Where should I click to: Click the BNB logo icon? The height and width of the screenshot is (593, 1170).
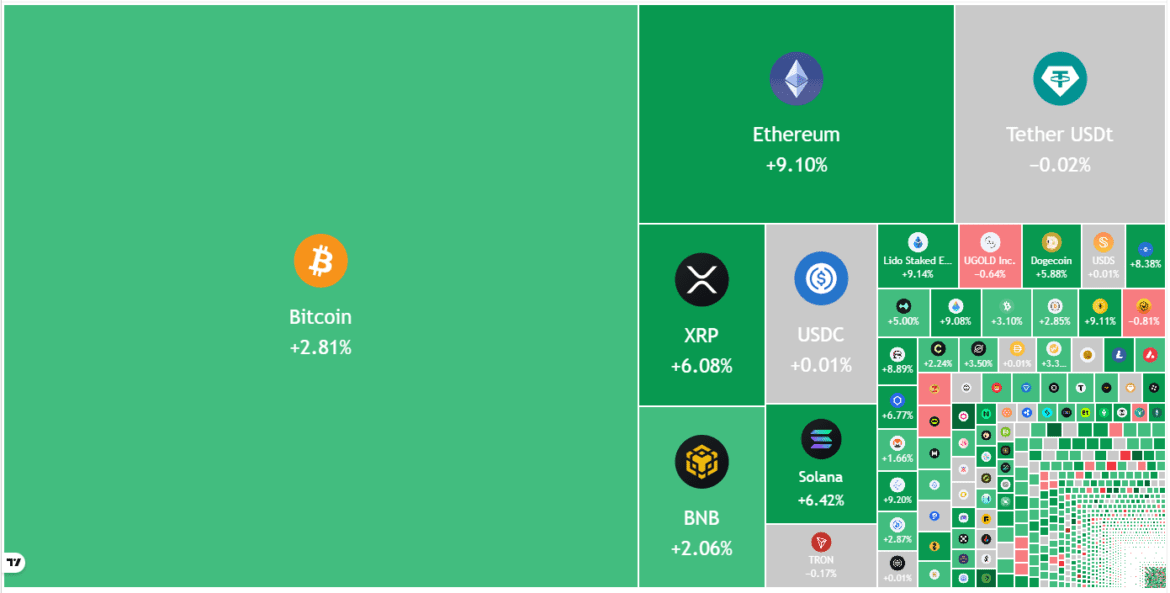tap(701, 461)
